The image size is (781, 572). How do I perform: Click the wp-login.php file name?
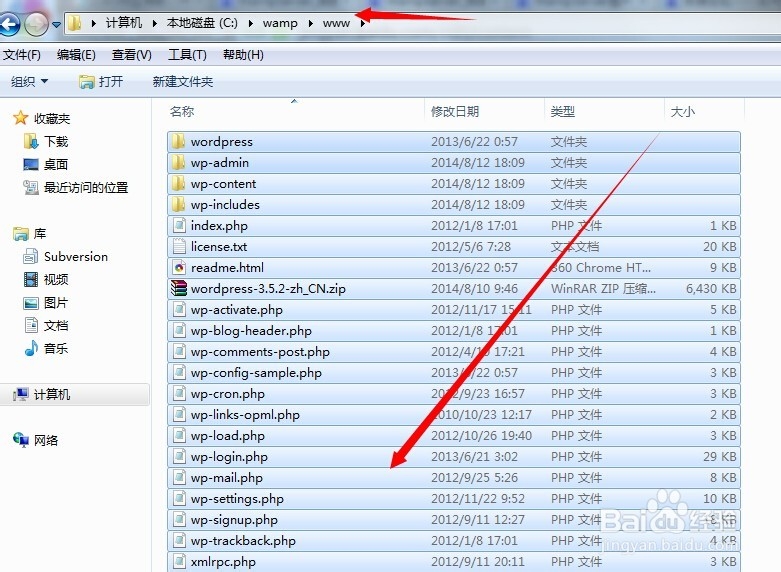coord(229,457)
